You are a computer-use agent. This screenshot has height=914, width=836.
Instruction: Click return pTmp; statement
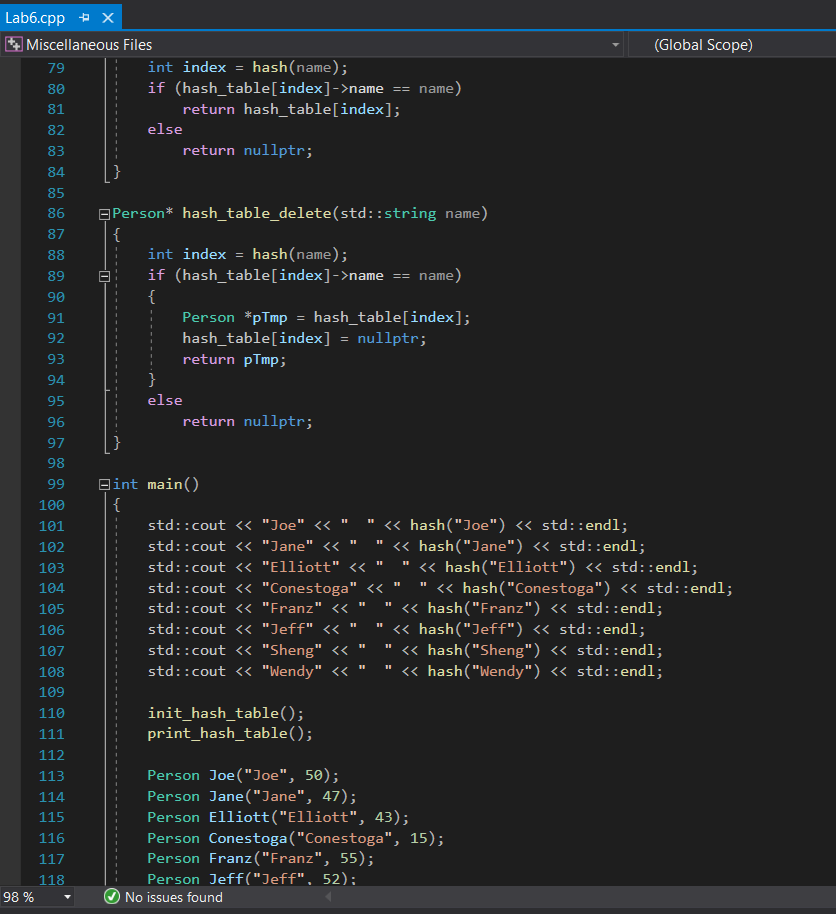(x=234, y=360)
